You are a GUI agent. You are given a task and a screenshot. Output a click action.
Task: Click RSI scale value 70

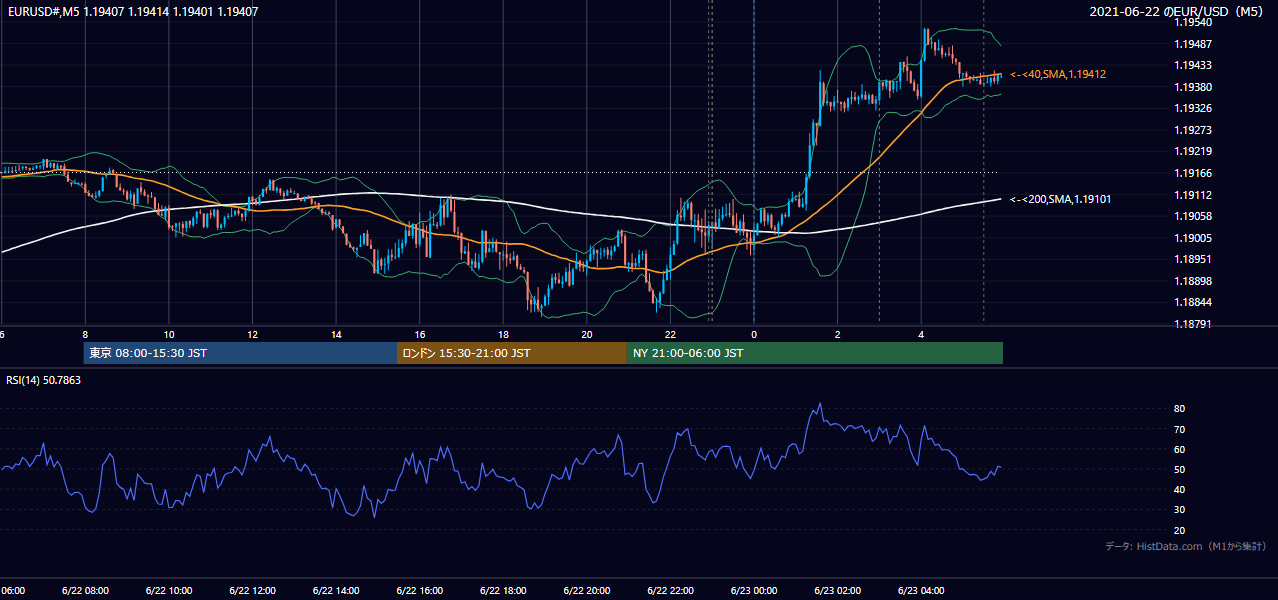coord(1179,429)
